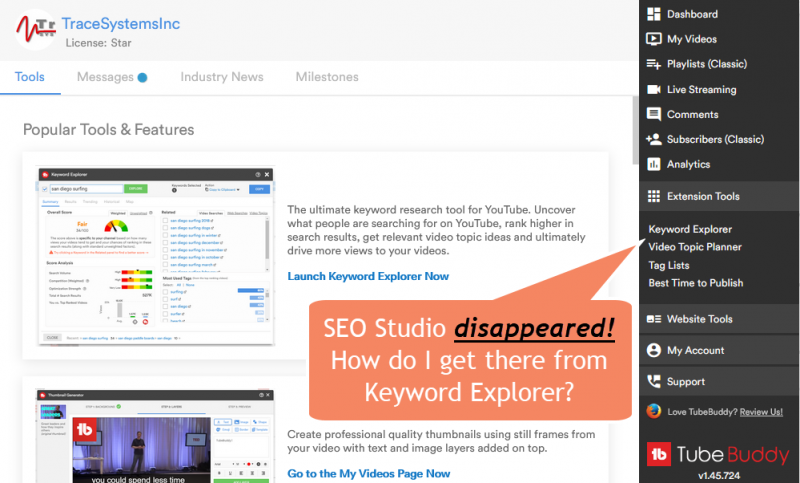Click the My Account avatar icon
This screenshot has width=800, height=483.
pyautogui.click(x=653, y=350)
